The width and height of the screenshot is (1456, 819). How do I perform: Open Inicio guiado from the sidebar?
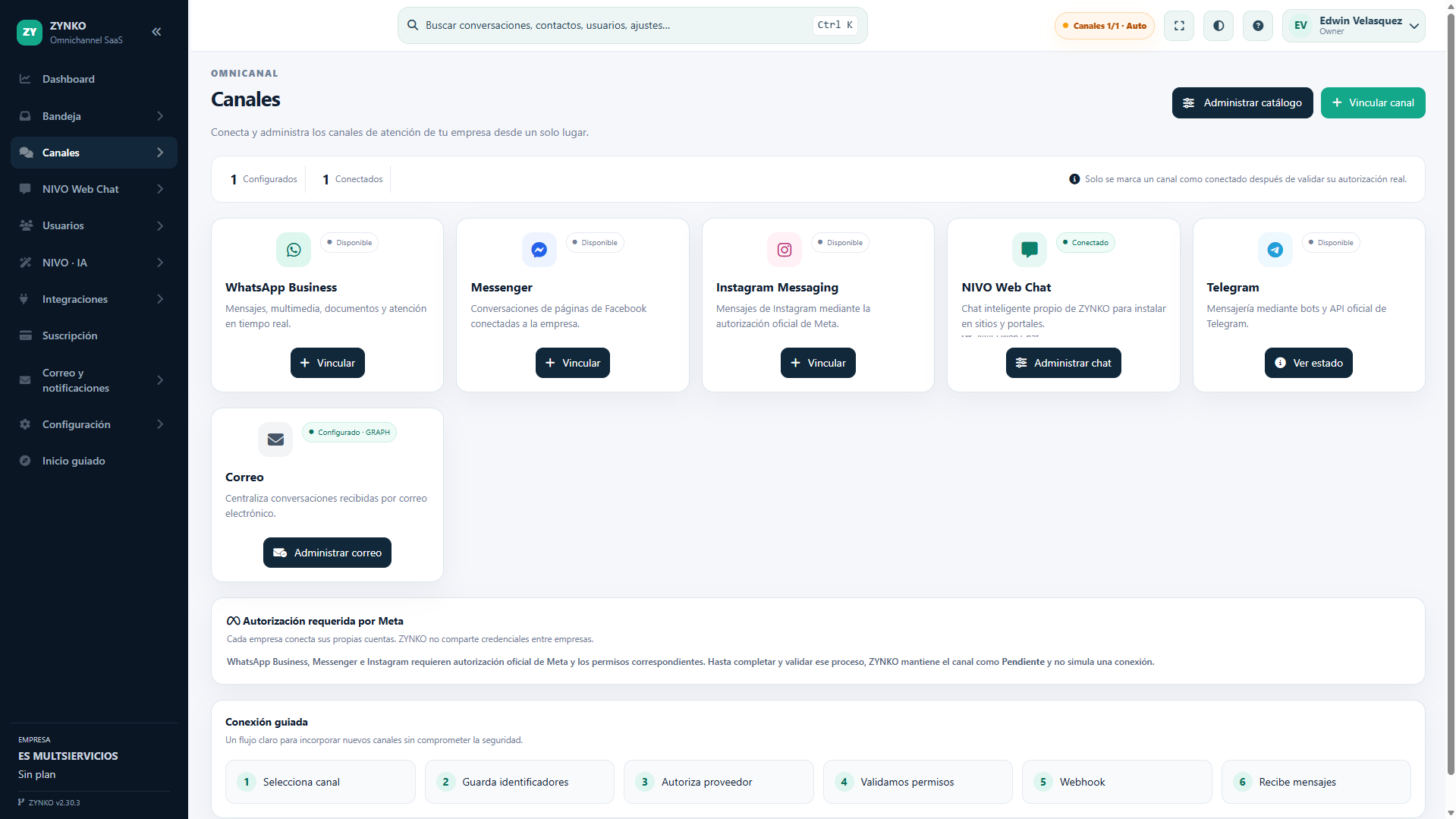94,461
